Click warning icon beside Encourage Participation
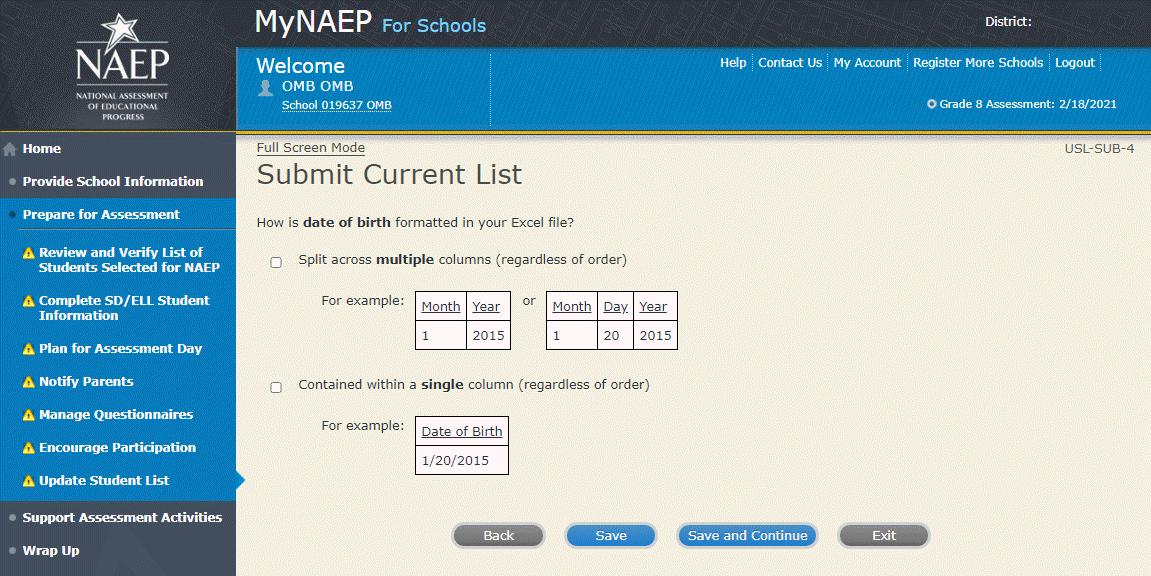 click(29, 448)
